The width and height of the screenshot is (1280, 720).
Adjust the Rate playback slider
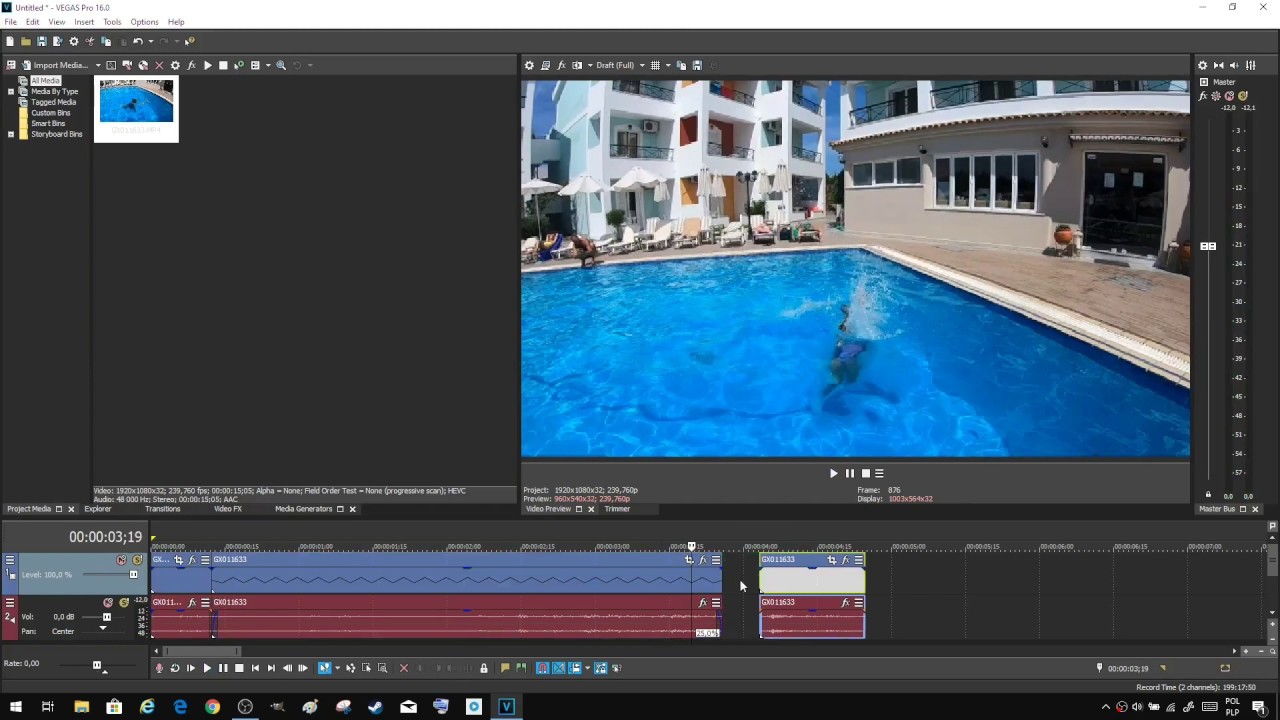tap(97, 664)
